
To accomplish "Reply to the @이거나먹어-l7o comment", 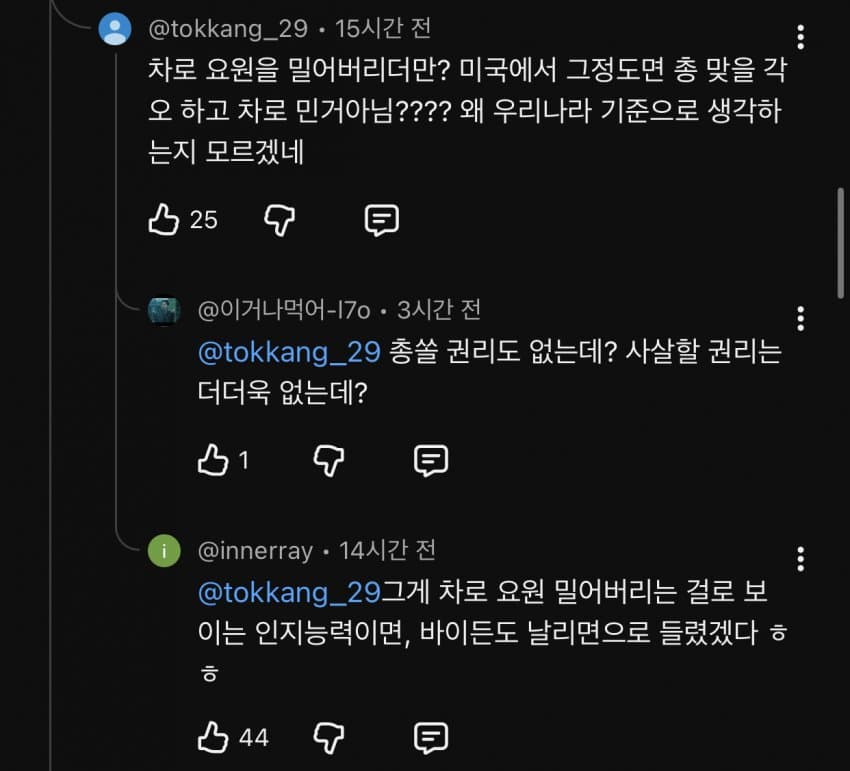I will coord(431,460).
